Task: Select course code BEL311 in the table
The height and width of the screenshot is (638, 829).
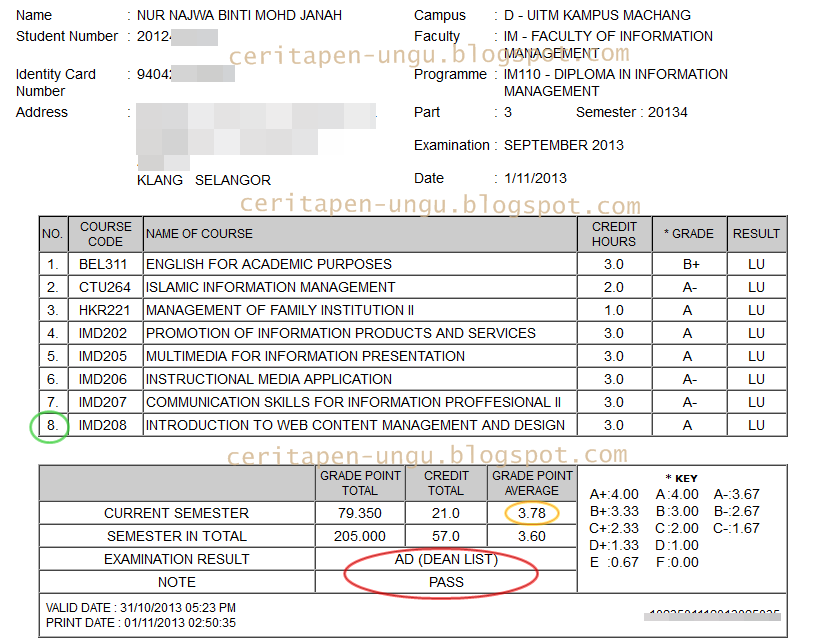Action: click(x=104, y=264)
